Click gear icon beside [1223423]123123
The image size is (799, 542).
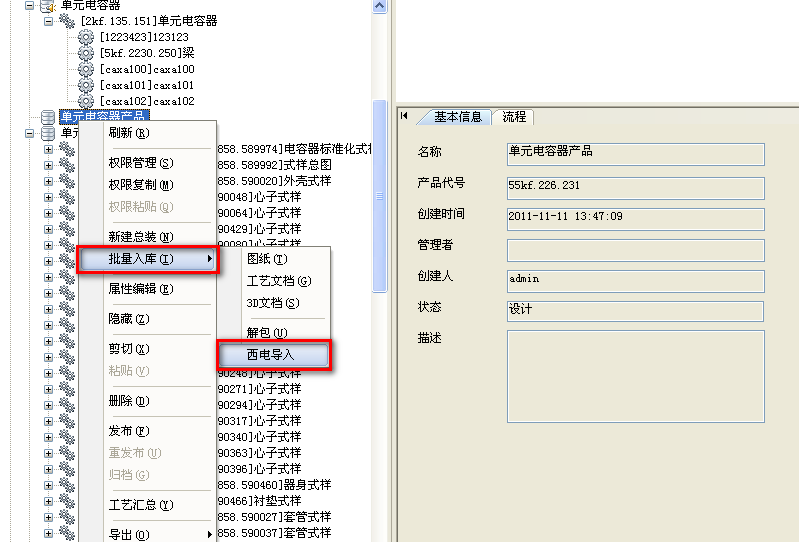[x=86, y=37]
